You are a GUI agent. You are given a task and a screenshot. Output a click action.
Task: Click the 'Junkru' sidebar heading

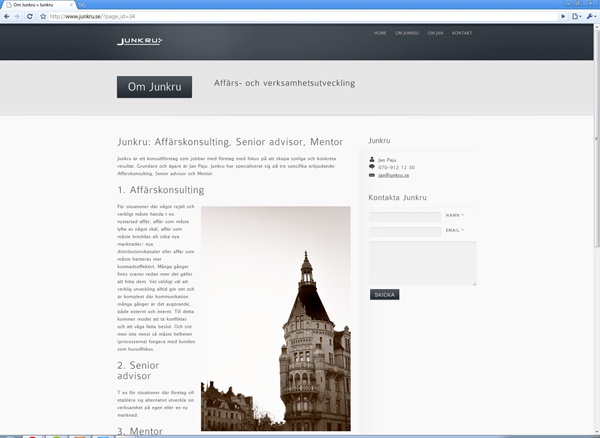pyautogui.click(x=379, y=140)
